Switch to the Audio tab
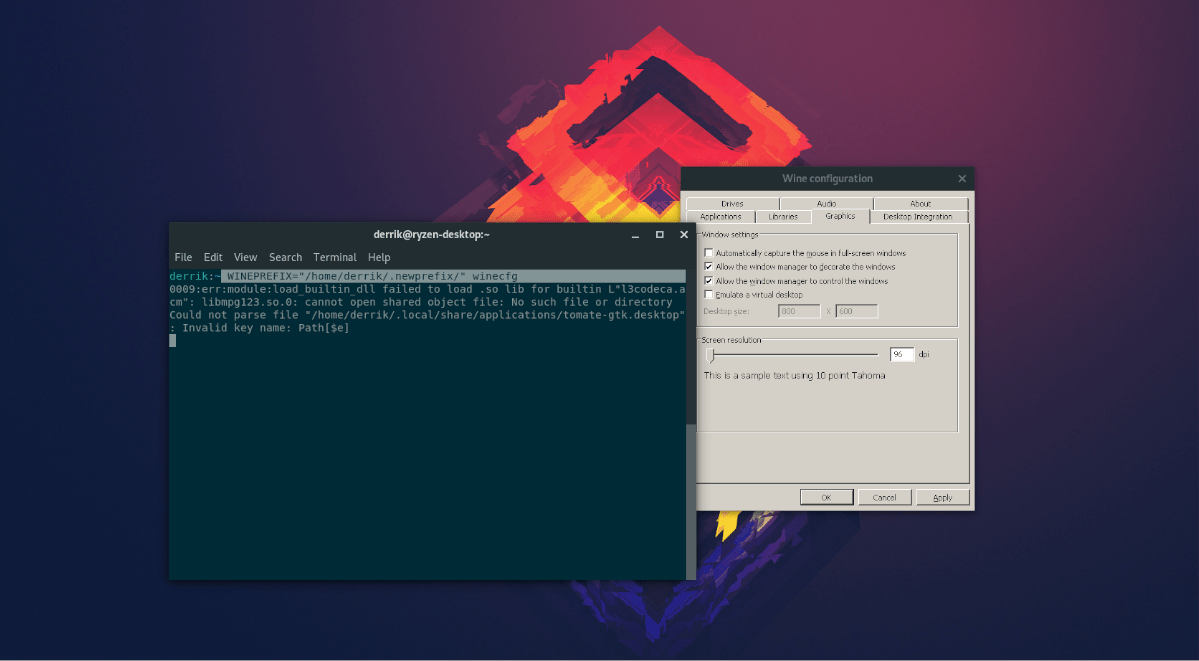This screenshot has width=1199, height=661. (x=826, y=204)
